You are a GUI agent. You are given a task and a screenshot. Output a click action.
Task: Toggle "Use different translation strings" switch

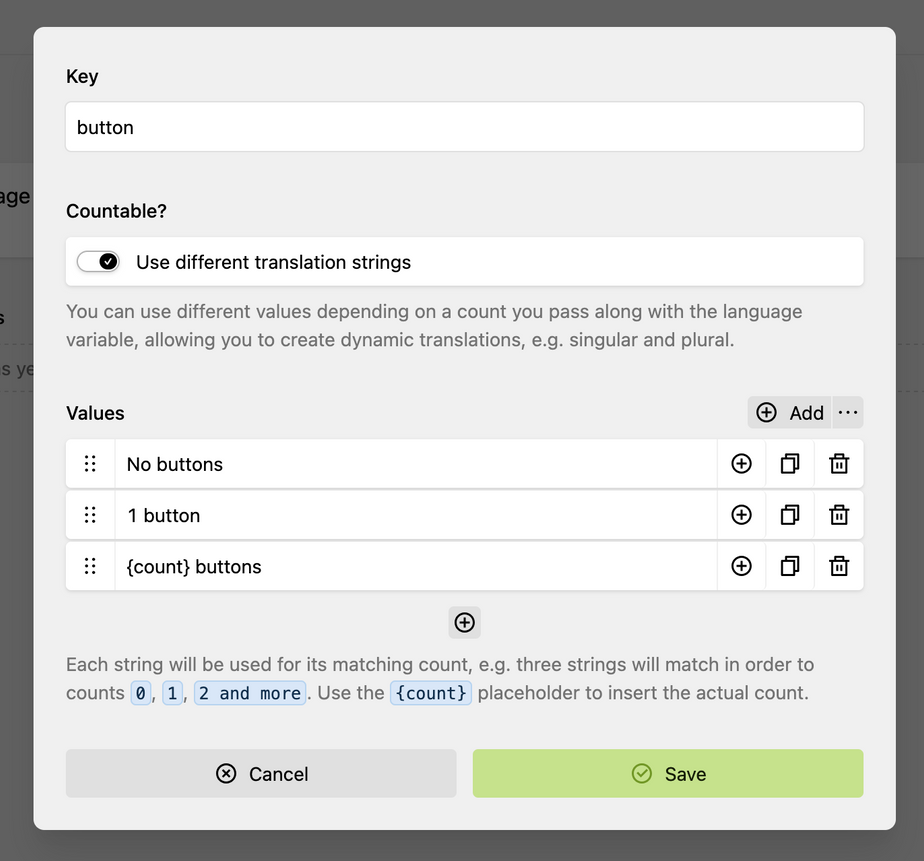(98, 262)
